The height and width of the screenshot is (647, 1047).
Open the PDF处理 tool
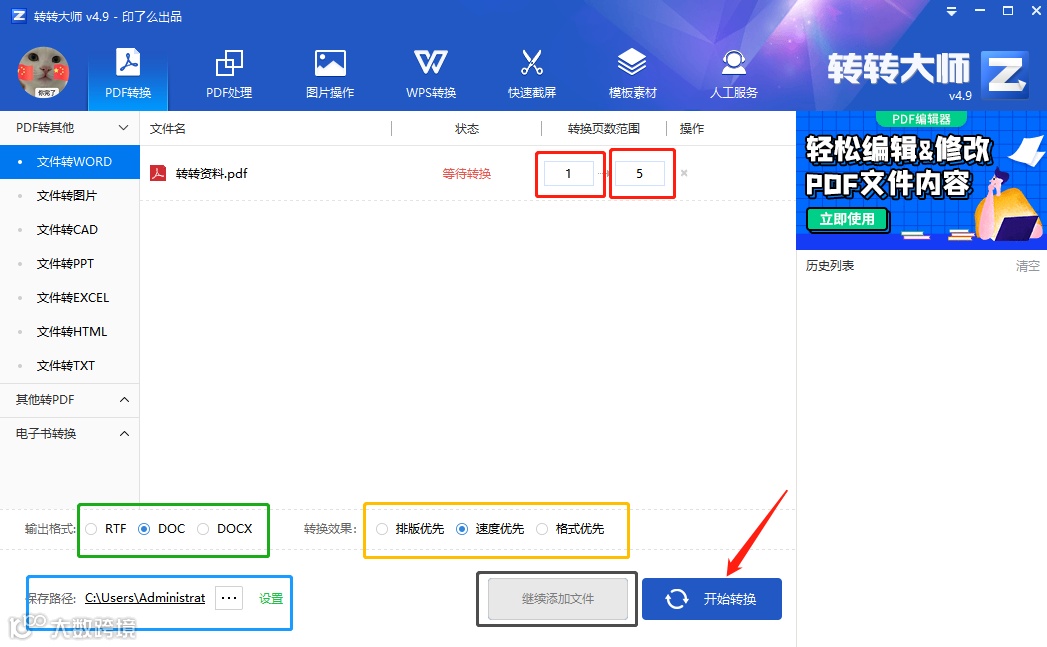(229, 73)
